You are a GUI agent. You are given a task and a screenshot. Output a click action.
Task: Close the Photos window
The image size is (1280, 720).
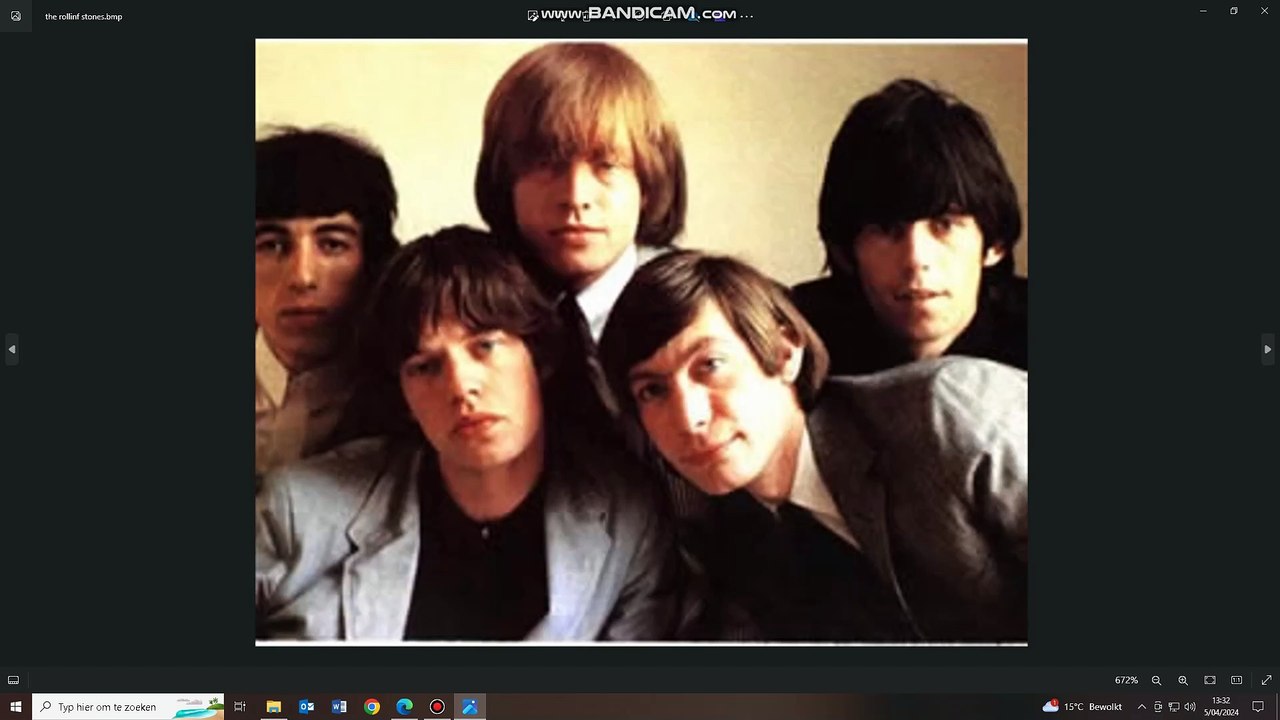(1265, 11)
